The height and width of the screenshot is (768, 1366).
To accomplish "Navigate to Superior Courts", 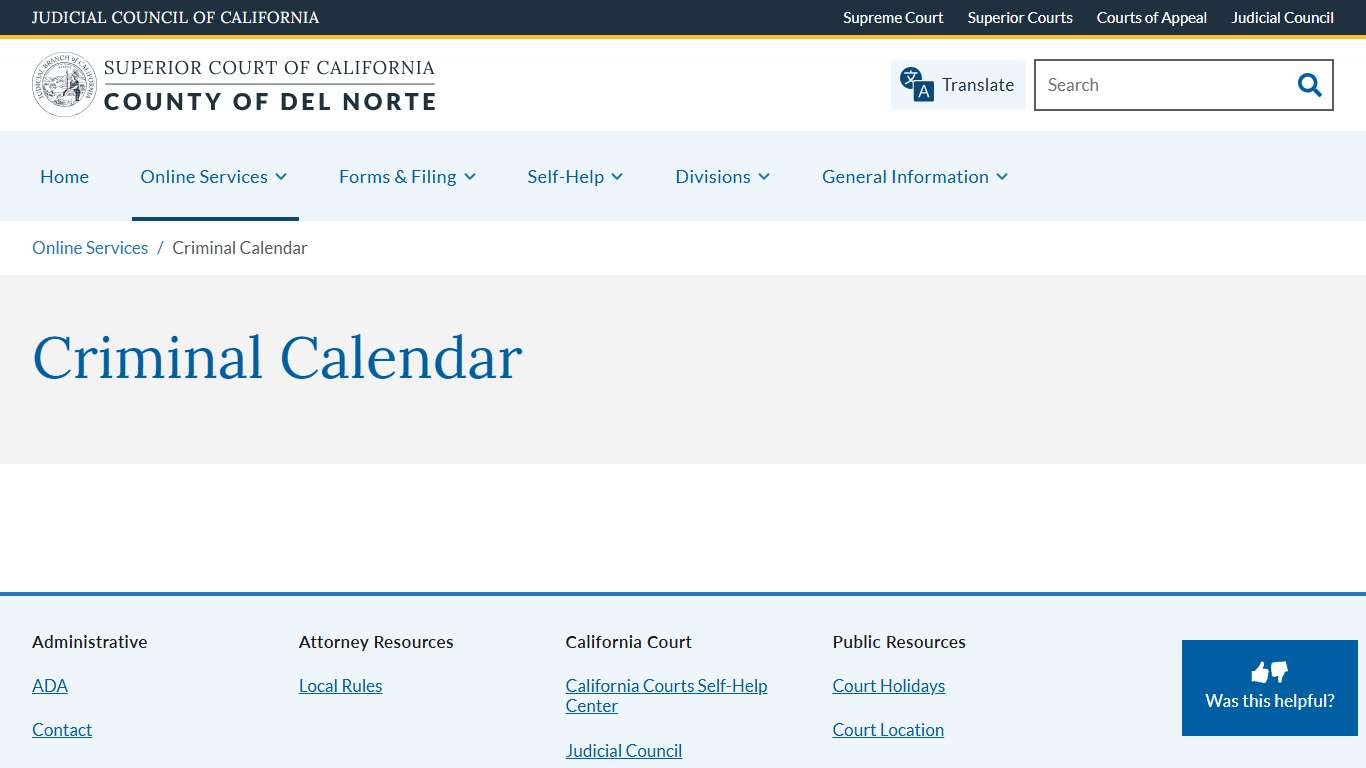I will pos(1020,17).
